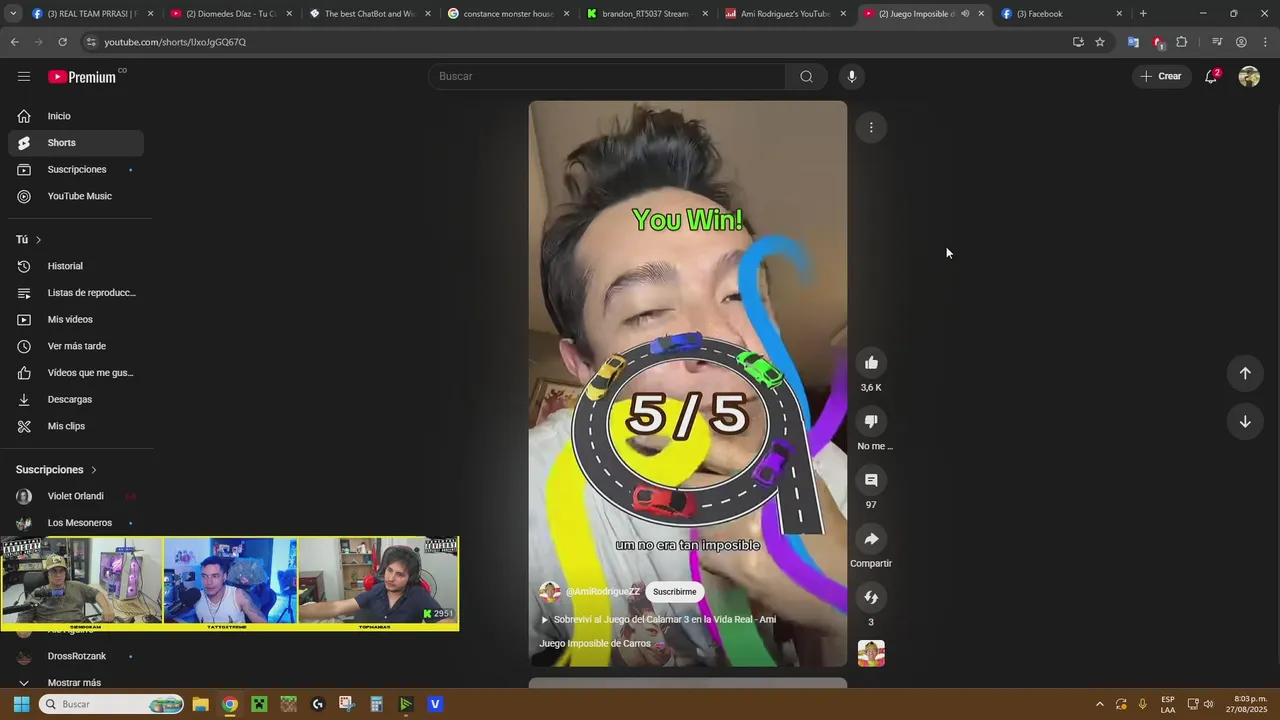Select Shorts in sidebar
Image resolution: width=1280 pixels, height=720 pixels.
(76, 143)
